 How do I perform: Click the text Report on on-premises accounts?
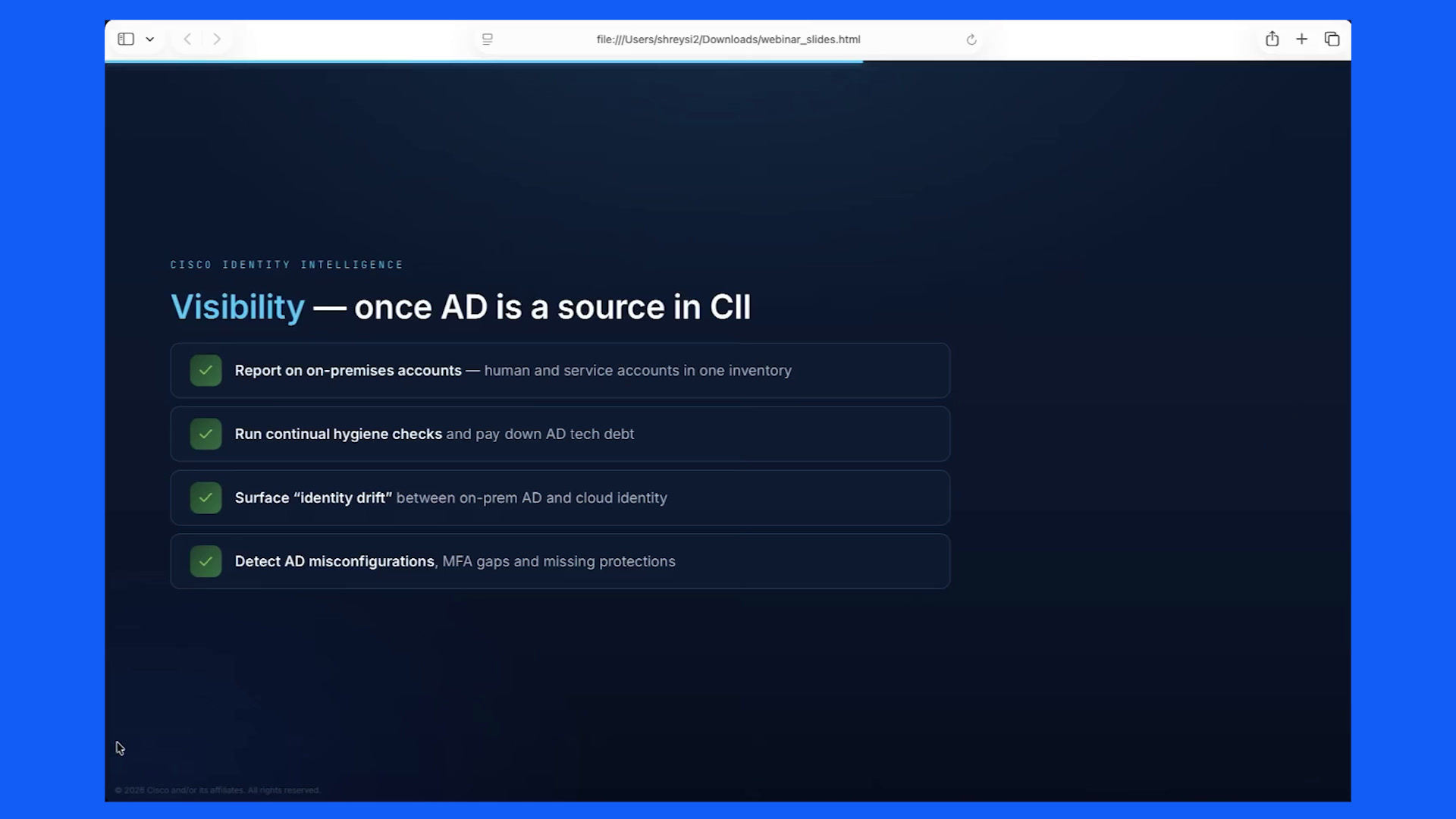(x=348, y=370)
